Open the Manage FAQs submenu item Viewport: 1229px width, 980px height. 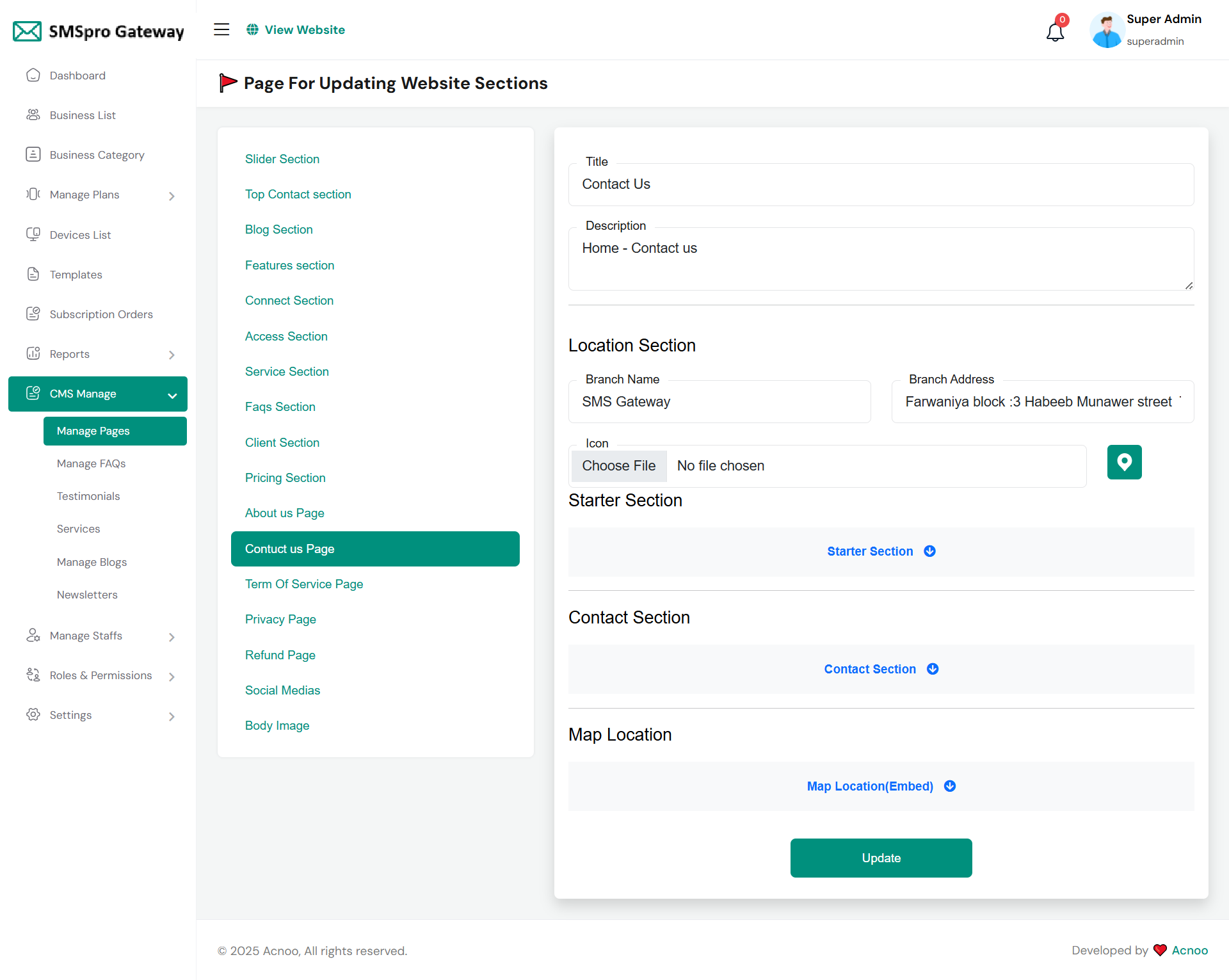[x=91, y=463]
